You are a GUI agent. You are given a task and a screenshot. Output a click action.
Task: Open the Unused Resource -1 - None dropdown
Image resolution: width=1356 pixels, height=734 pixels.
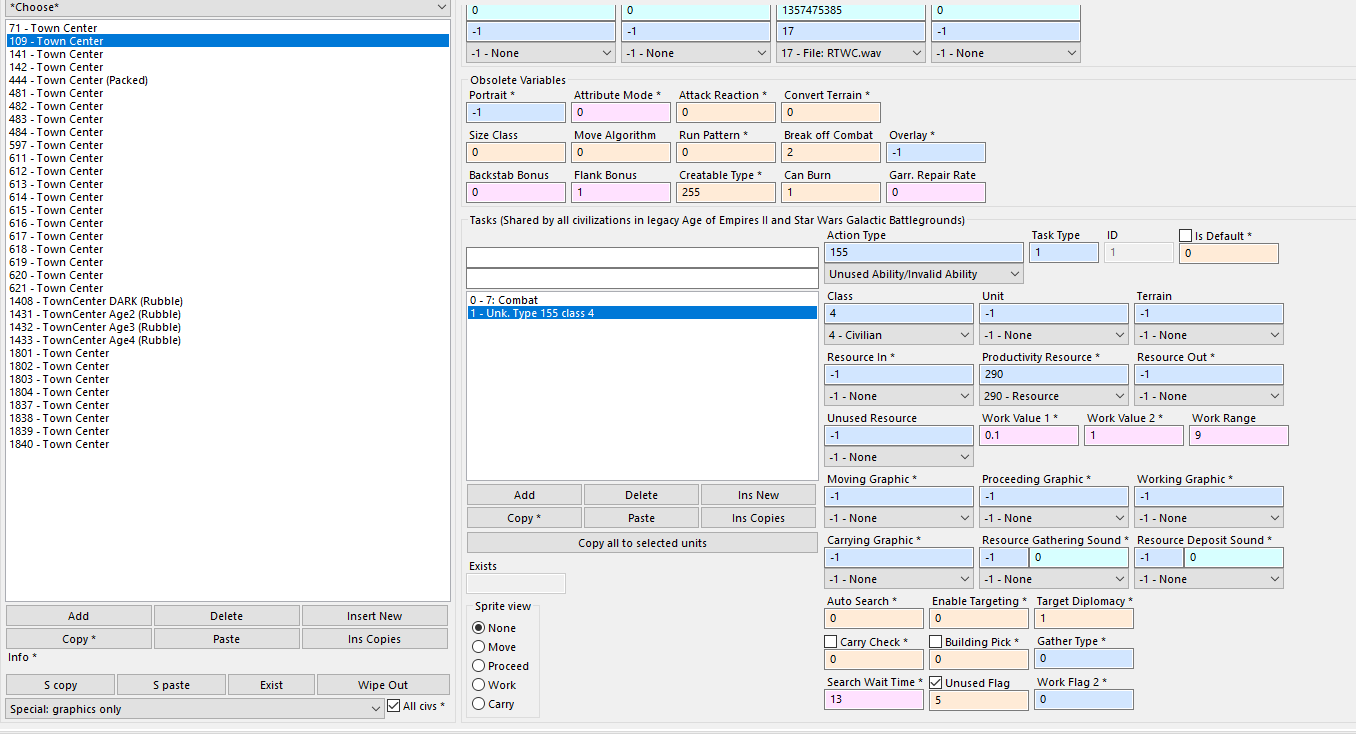(899, 457)
